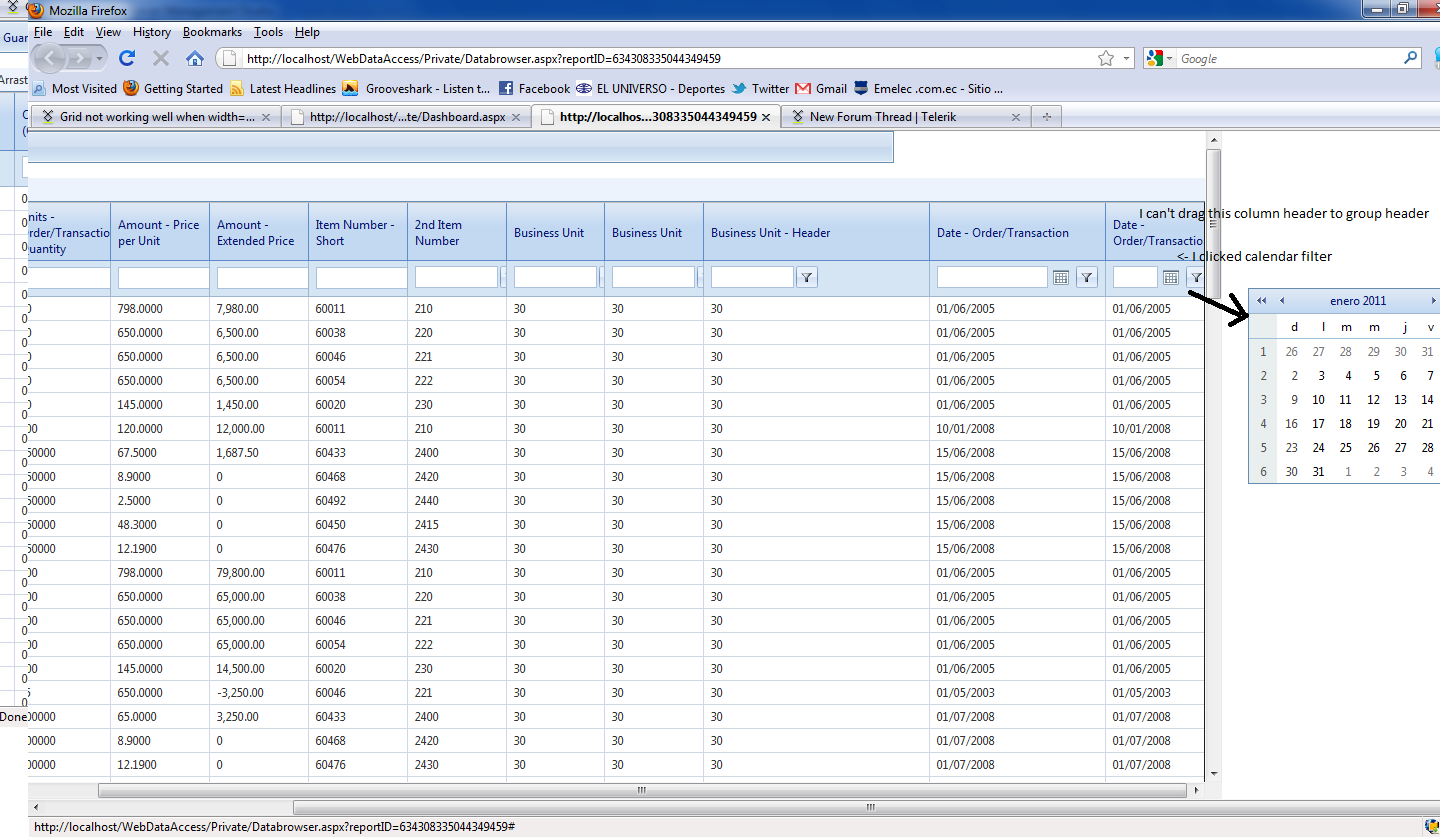Click the magnifier icon in Google search box
1440x838 pixels.
(x=1411, y=58)
